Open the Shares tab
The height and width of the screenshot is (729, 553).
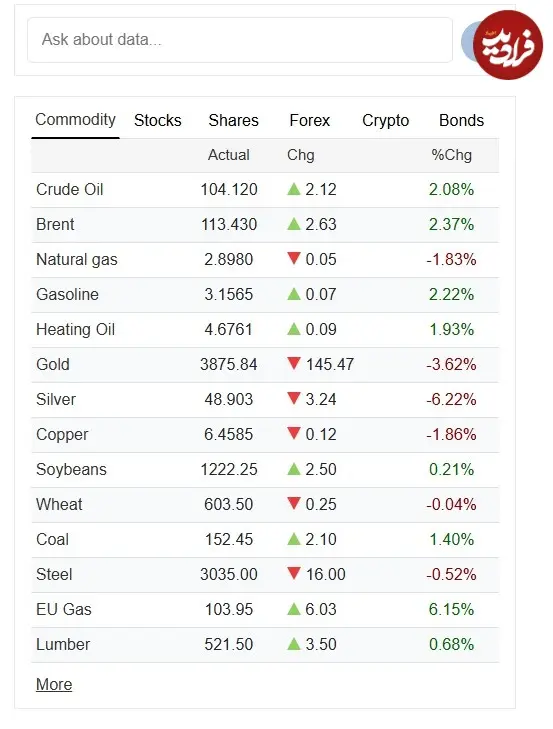pyautogui.click(x=233, y=120)
